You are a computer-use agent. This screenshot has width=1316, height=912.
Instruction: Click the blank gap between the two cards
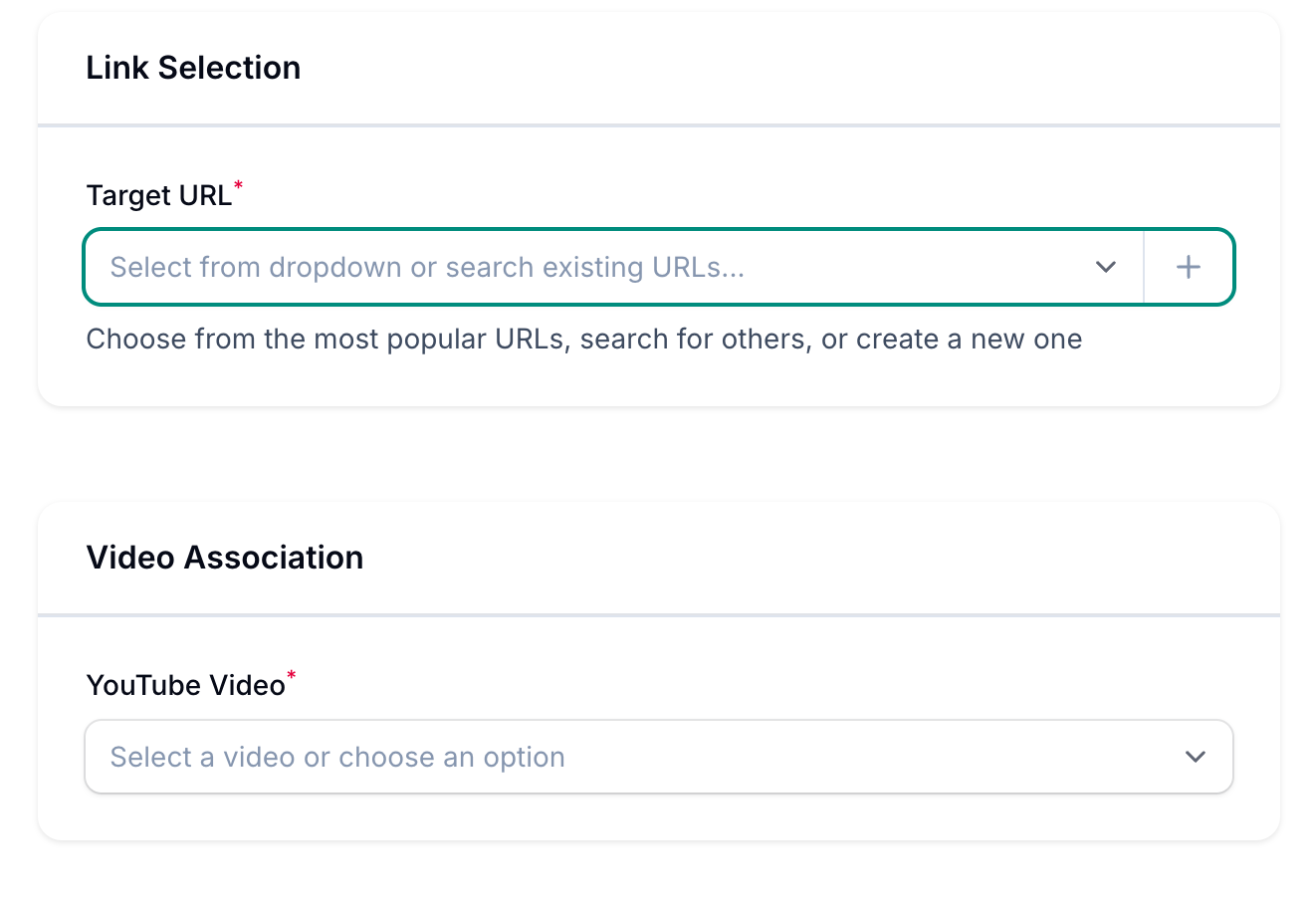659,454
